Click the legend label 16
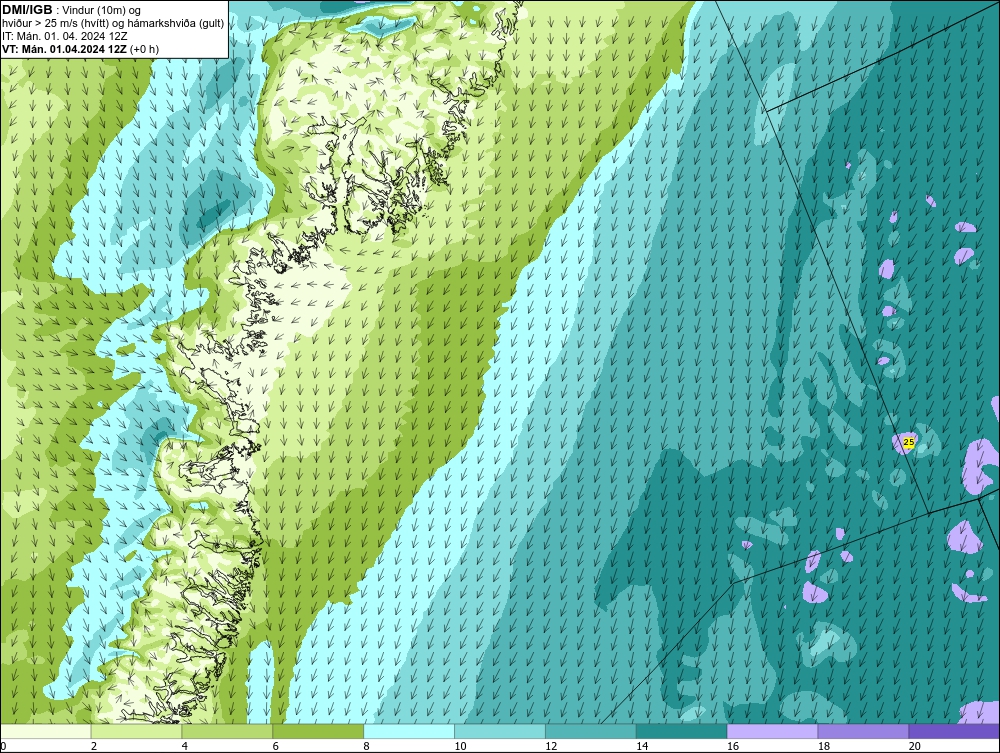1000x753 pixels. (x=733, y=746)
